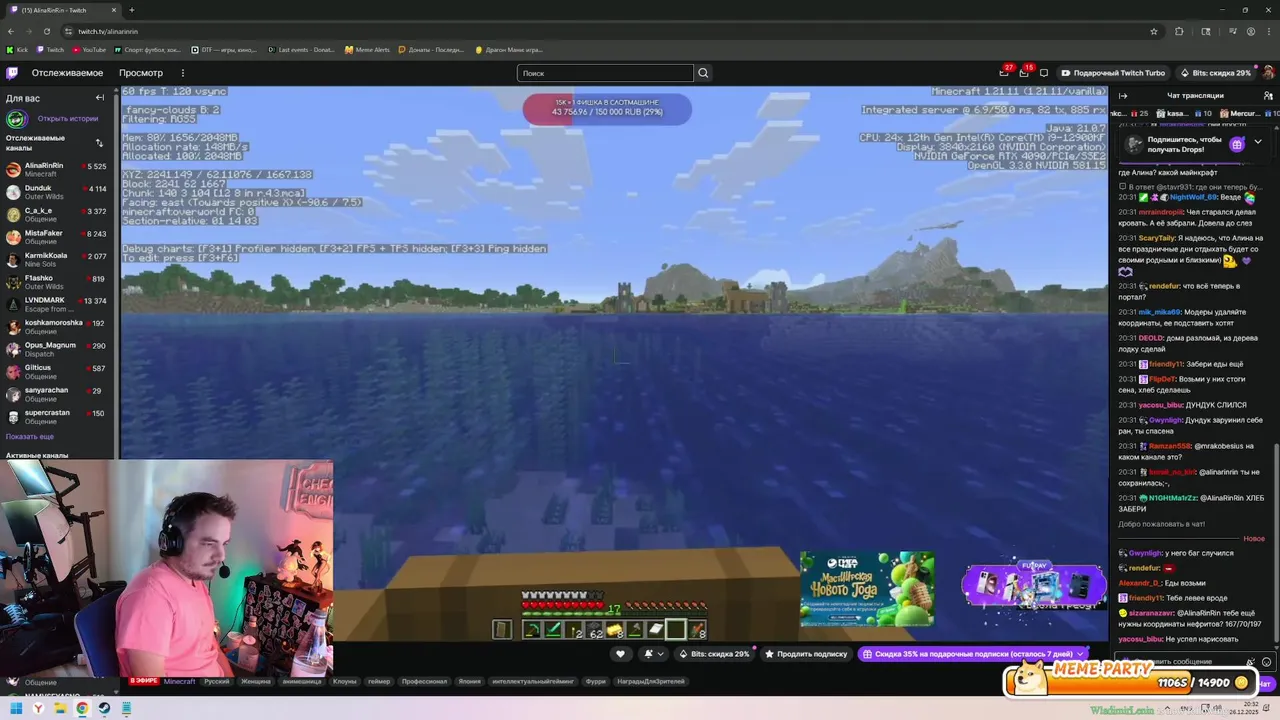The width and height of the screenshot is (1280, 720).
Task: Click the search magnifier button
Action: pyautogui.click(x=703, y=73)
